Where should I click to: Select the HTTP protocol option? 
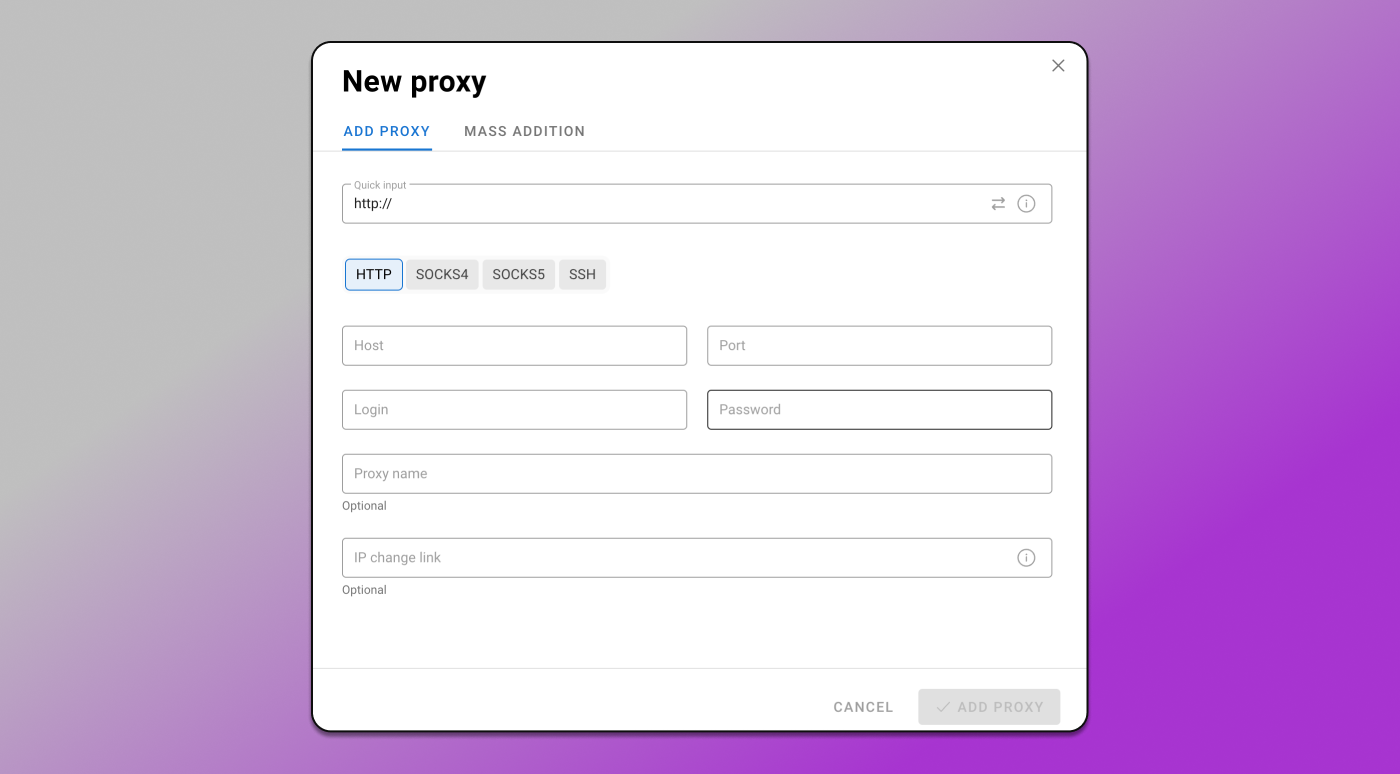tap(374, 274)
